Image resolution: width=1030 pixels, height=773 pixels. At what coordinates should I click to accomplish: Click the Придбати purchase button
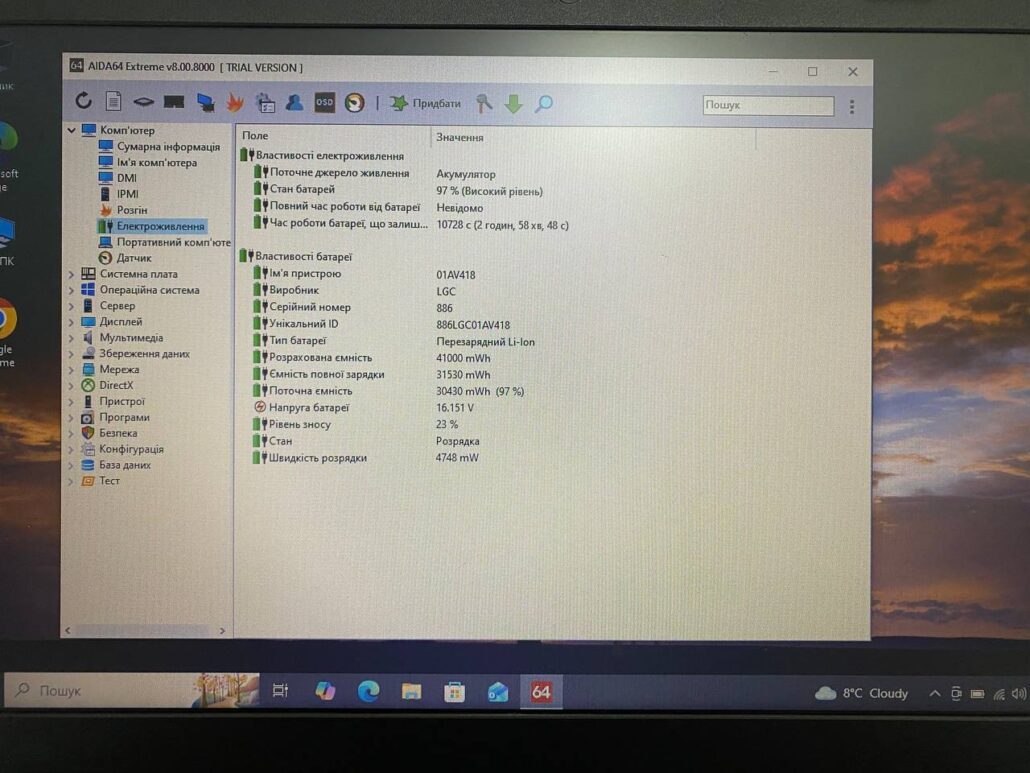tap(426, 103)
